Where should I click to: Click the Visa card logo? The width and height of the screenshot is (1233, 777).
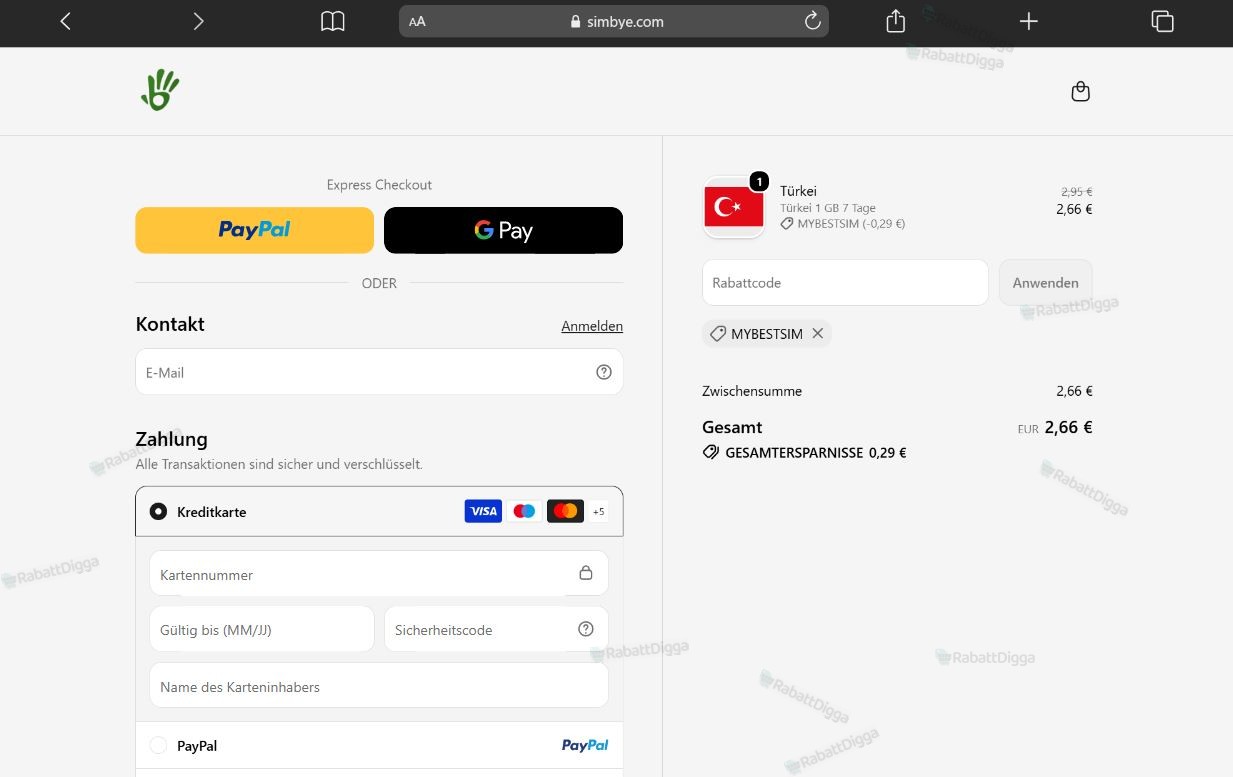pyautogui.click(x=483, y=511)
